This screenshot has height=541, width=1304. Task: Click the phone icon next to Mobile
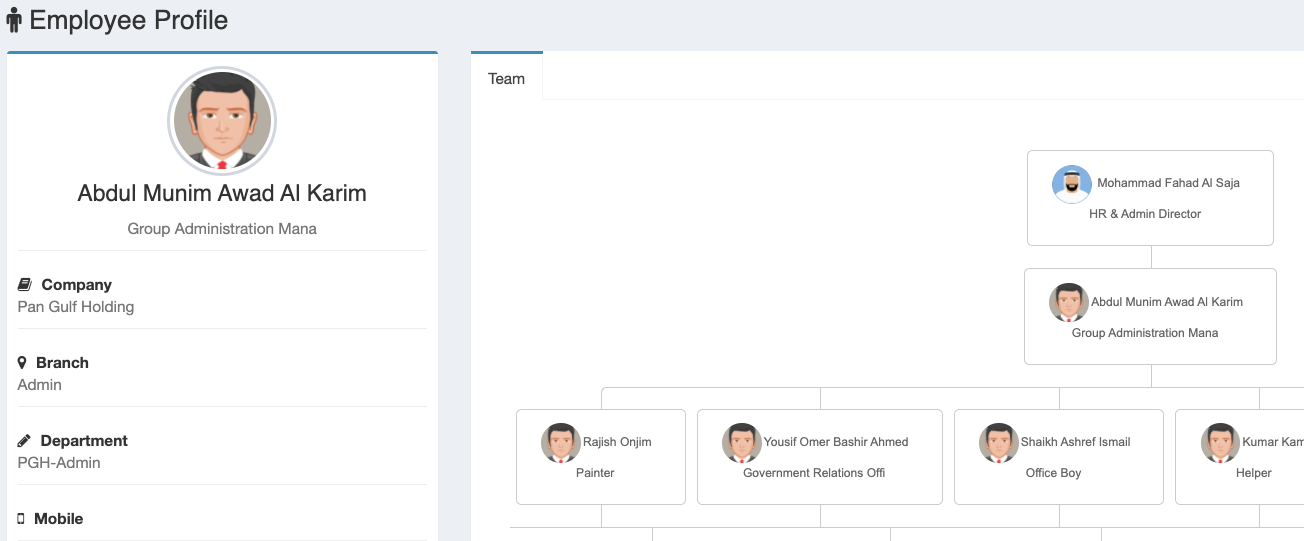click(21, 519)
